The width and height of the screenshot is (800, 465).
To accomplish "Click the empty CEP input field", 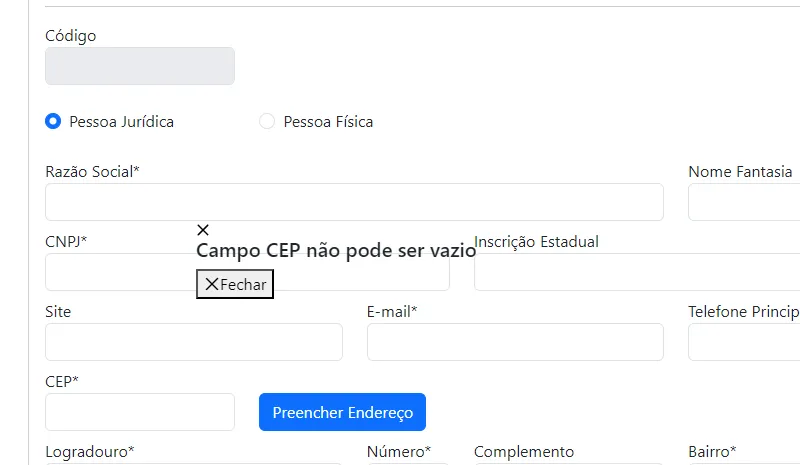I will (140, 412).
